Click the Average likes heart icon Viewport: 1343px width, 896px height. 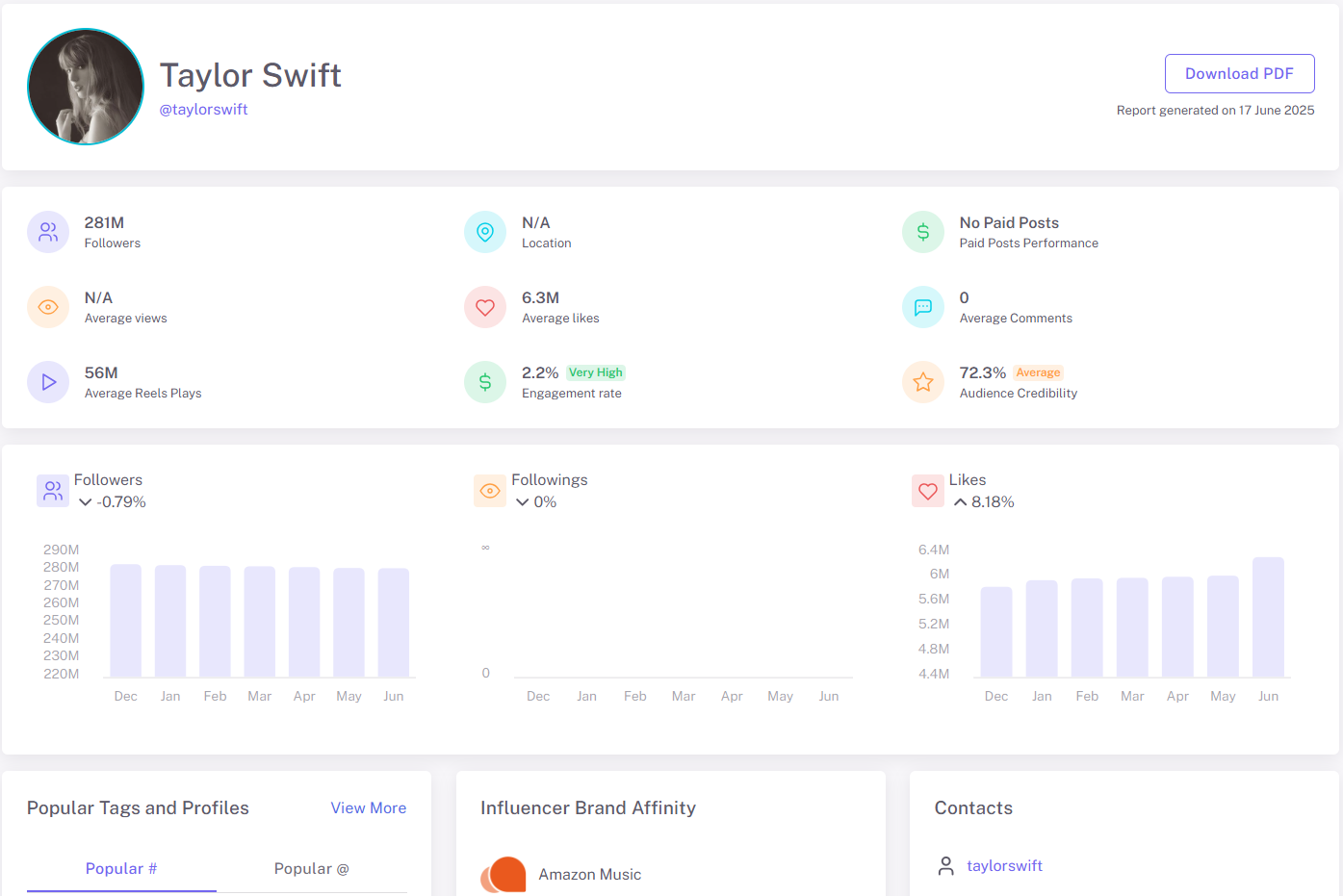pos(485,307)
